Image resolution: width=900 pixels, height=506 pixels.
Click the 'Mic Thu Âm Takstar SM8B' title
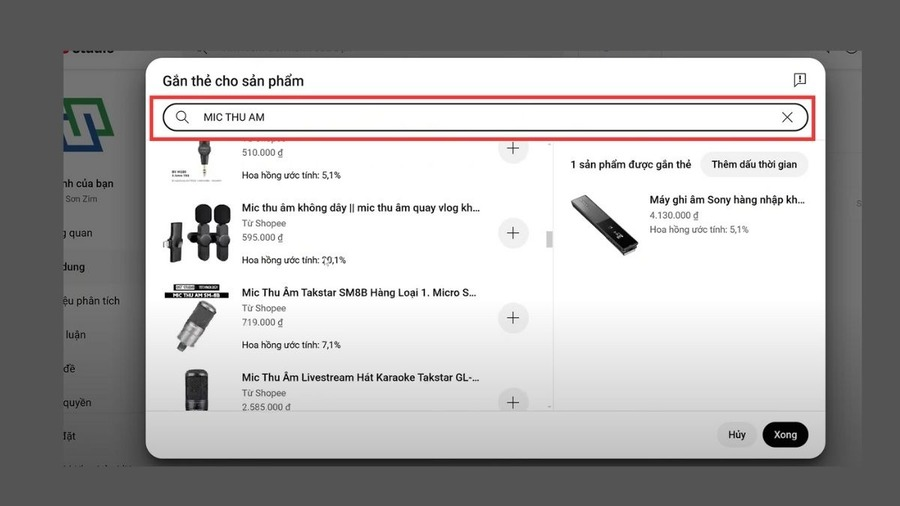pos(358,293)
